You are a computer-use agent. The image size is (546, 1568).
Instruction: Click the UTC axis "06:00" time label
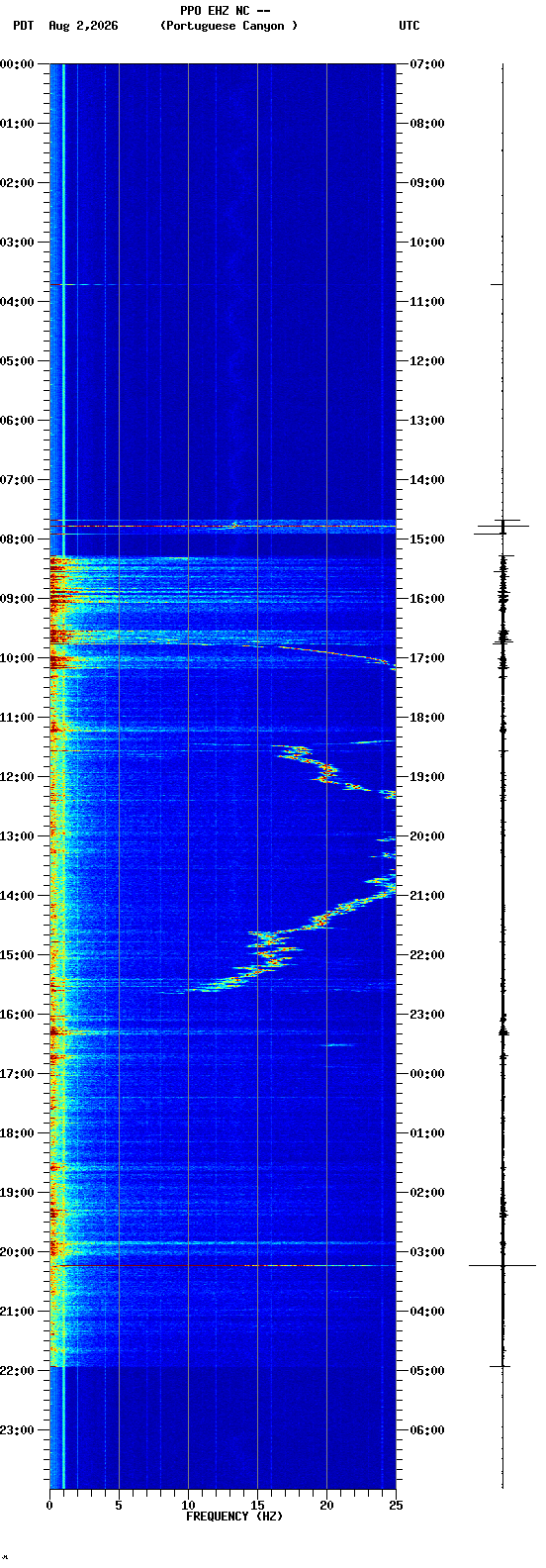426,1430
